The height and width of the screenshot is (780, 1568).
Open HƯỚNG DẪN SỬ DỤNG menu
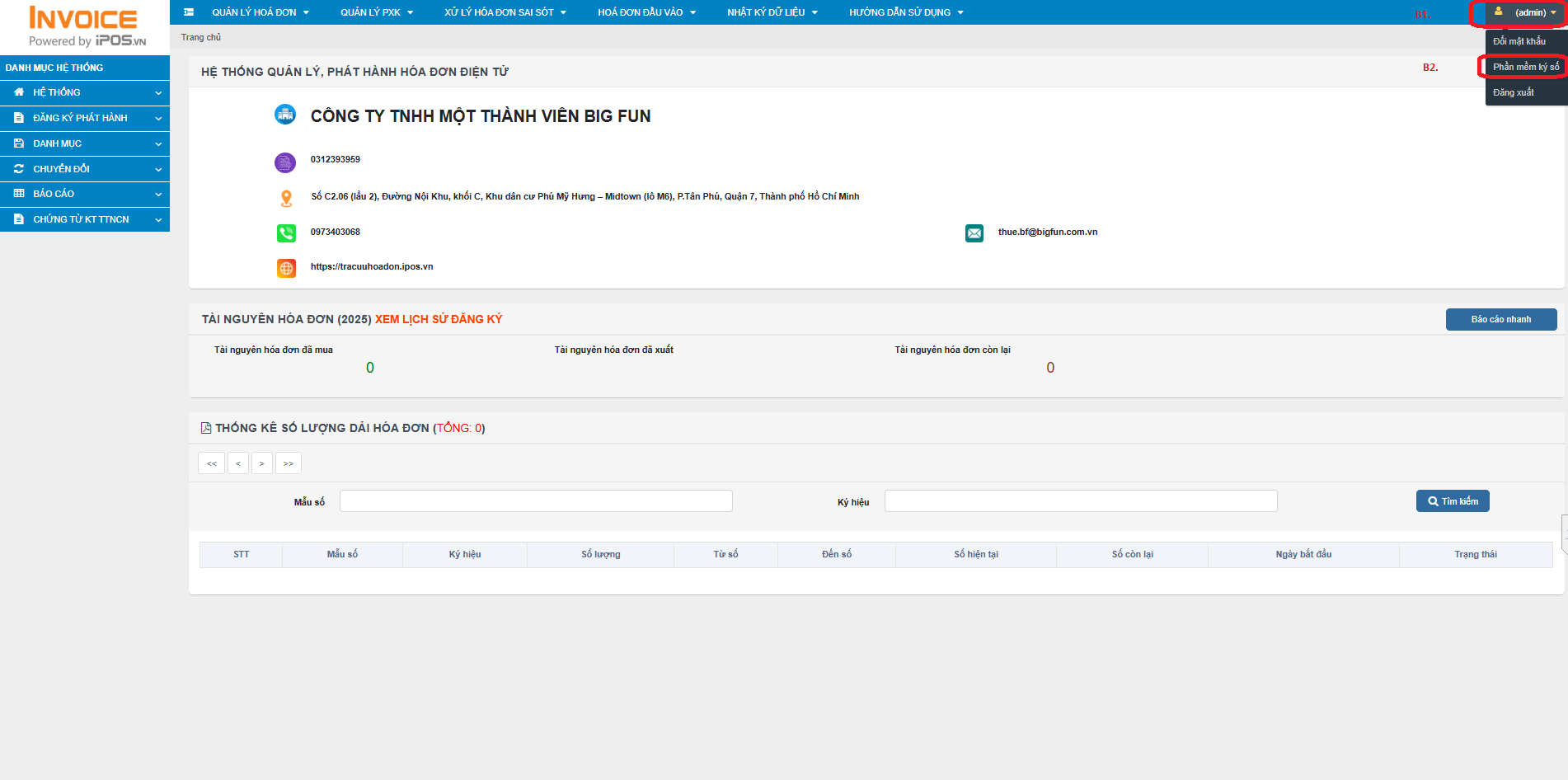[x=905, y=12]
